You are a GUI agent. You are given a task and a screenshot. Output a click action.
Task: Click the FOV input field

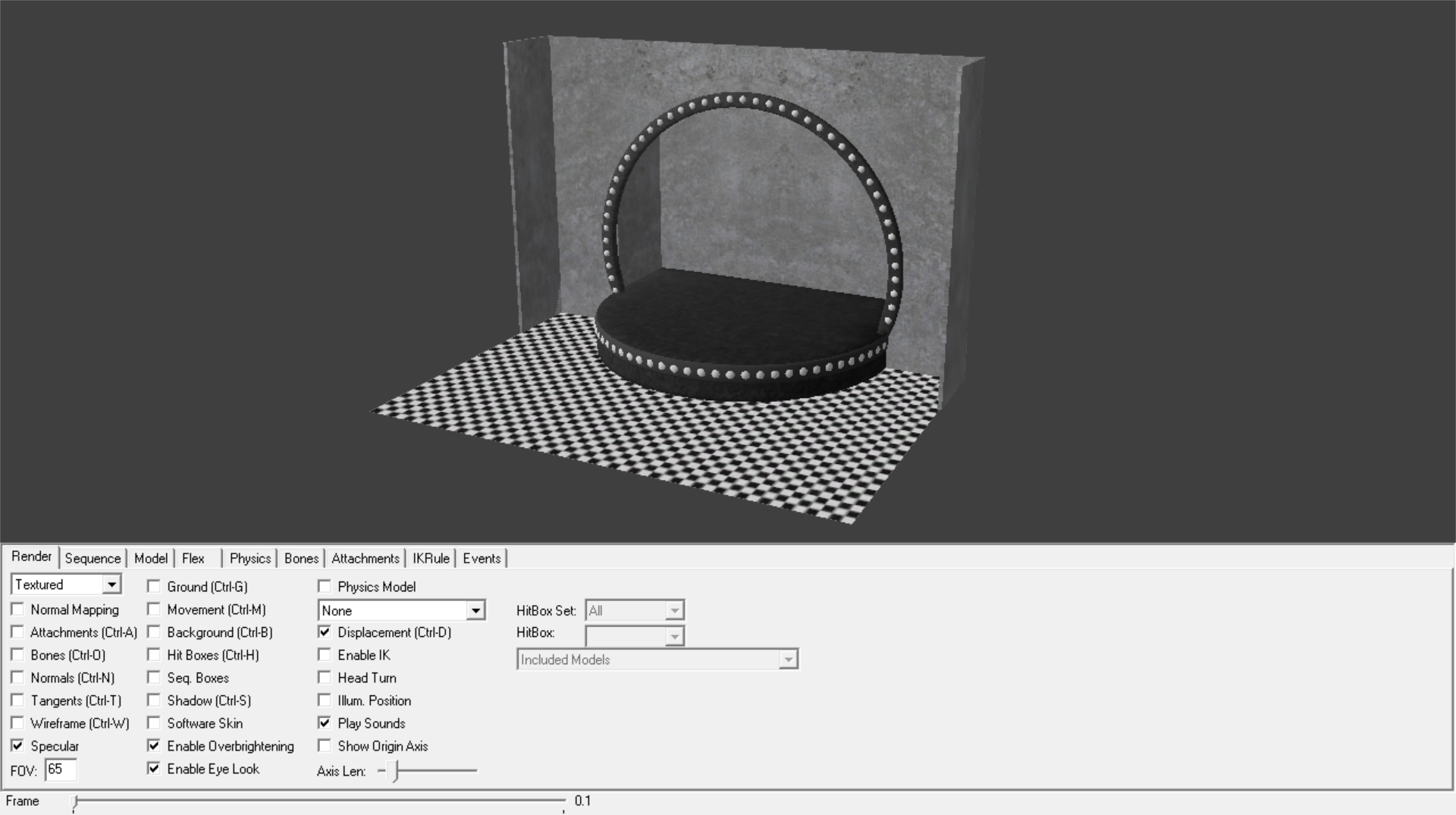tap(61, 770)
